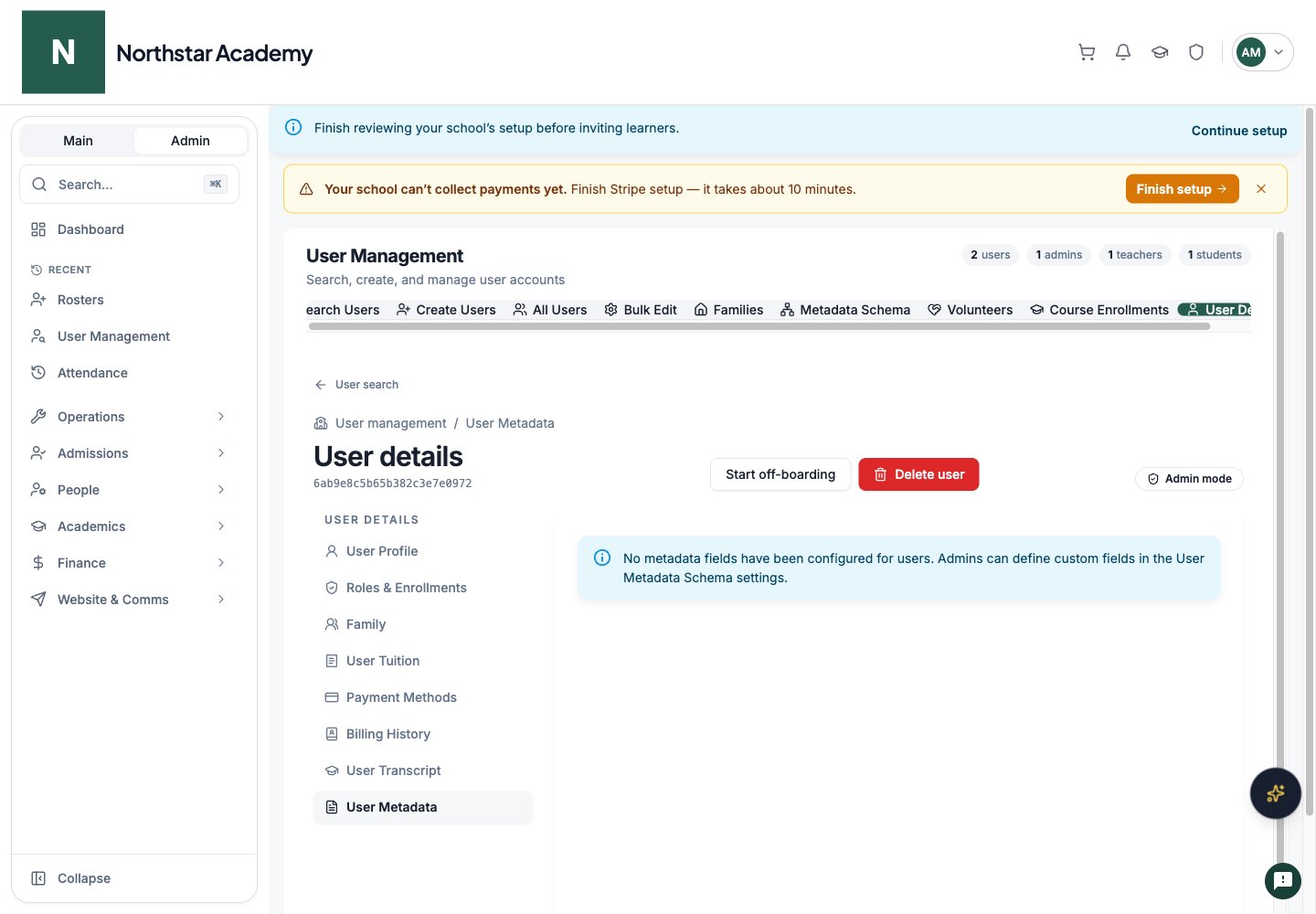Open the Metadata Schema tab
The height and width of the screenshot is (914, 1316).
coord(845,310)
